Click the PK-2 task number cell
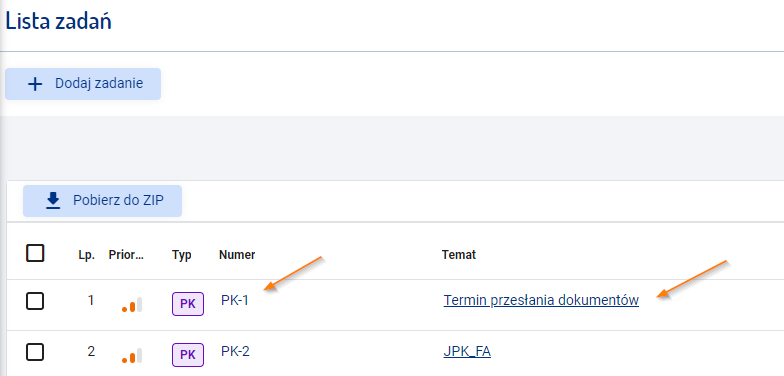784x376 pixels. pos(235,352)
